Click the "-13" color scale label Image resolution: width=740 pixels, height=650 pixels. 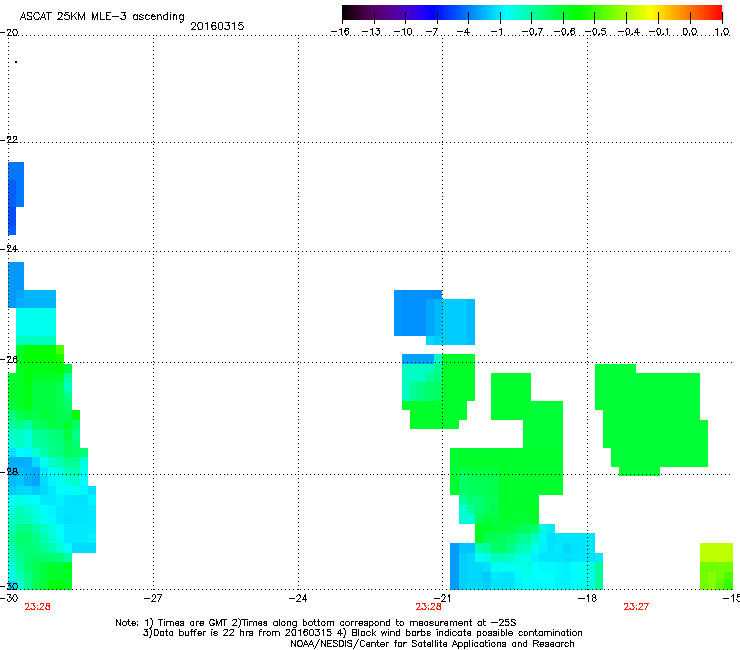pos(371,32)
